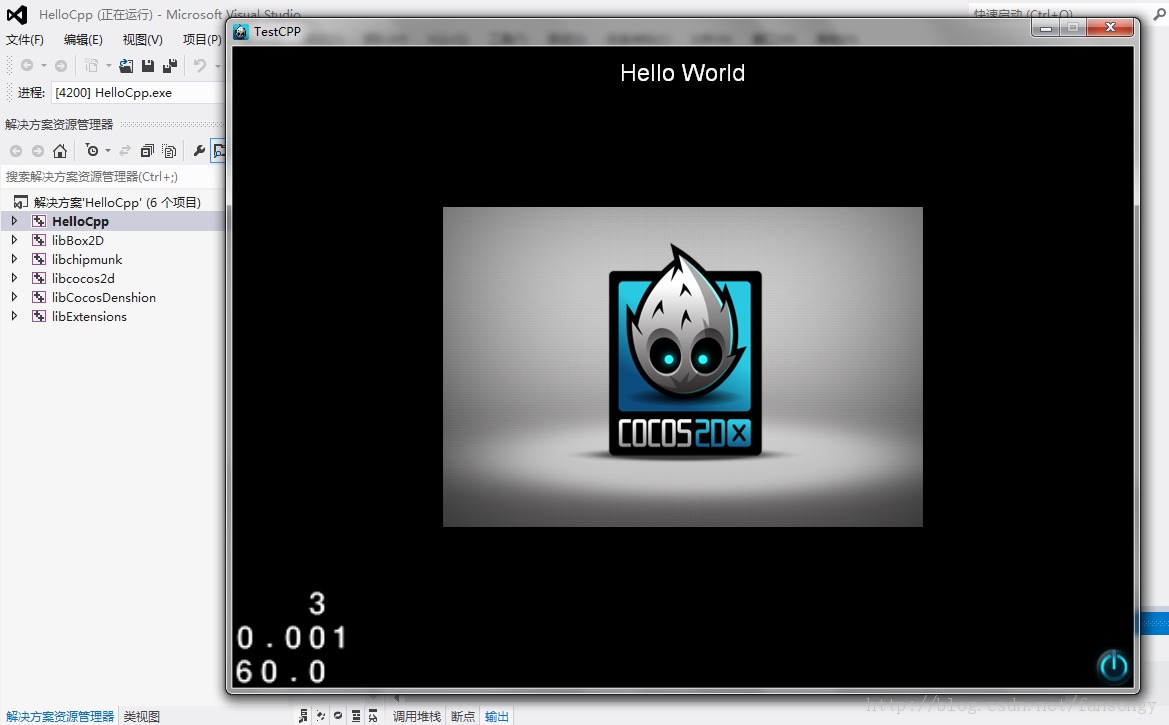This screenshot has width=1169, height=725.
Task: Open the 编辑(E) menu
Action: [83, 40]
